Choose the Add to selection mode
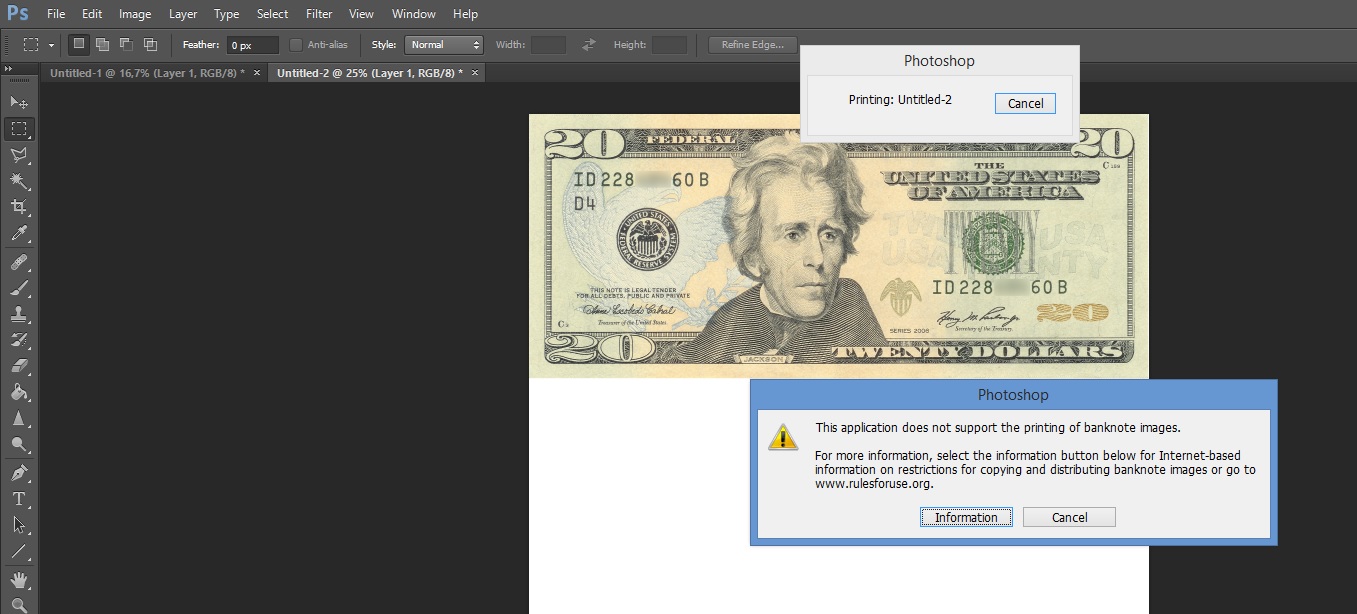 (102, 45)
